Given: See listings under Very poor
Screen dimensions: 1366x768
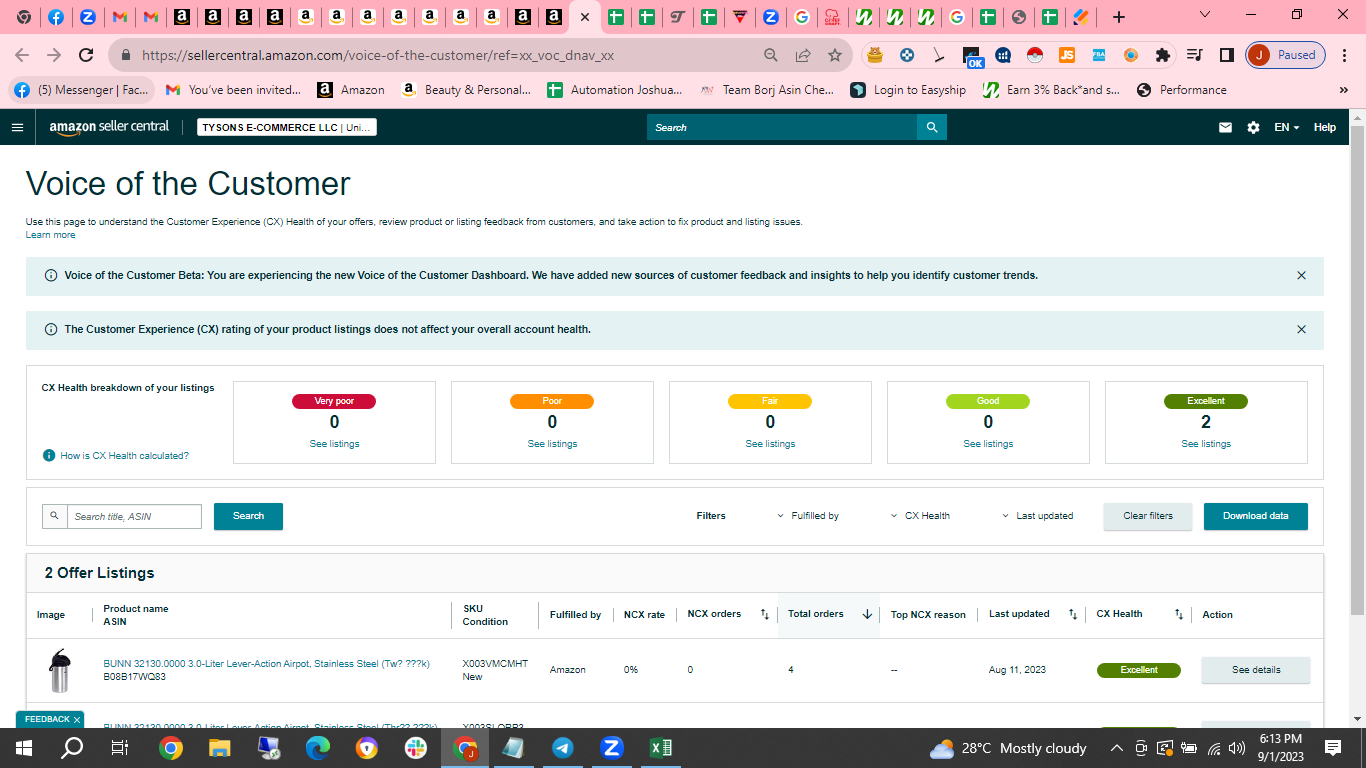Looking at the screenshot, I should [x=334, y=444].
